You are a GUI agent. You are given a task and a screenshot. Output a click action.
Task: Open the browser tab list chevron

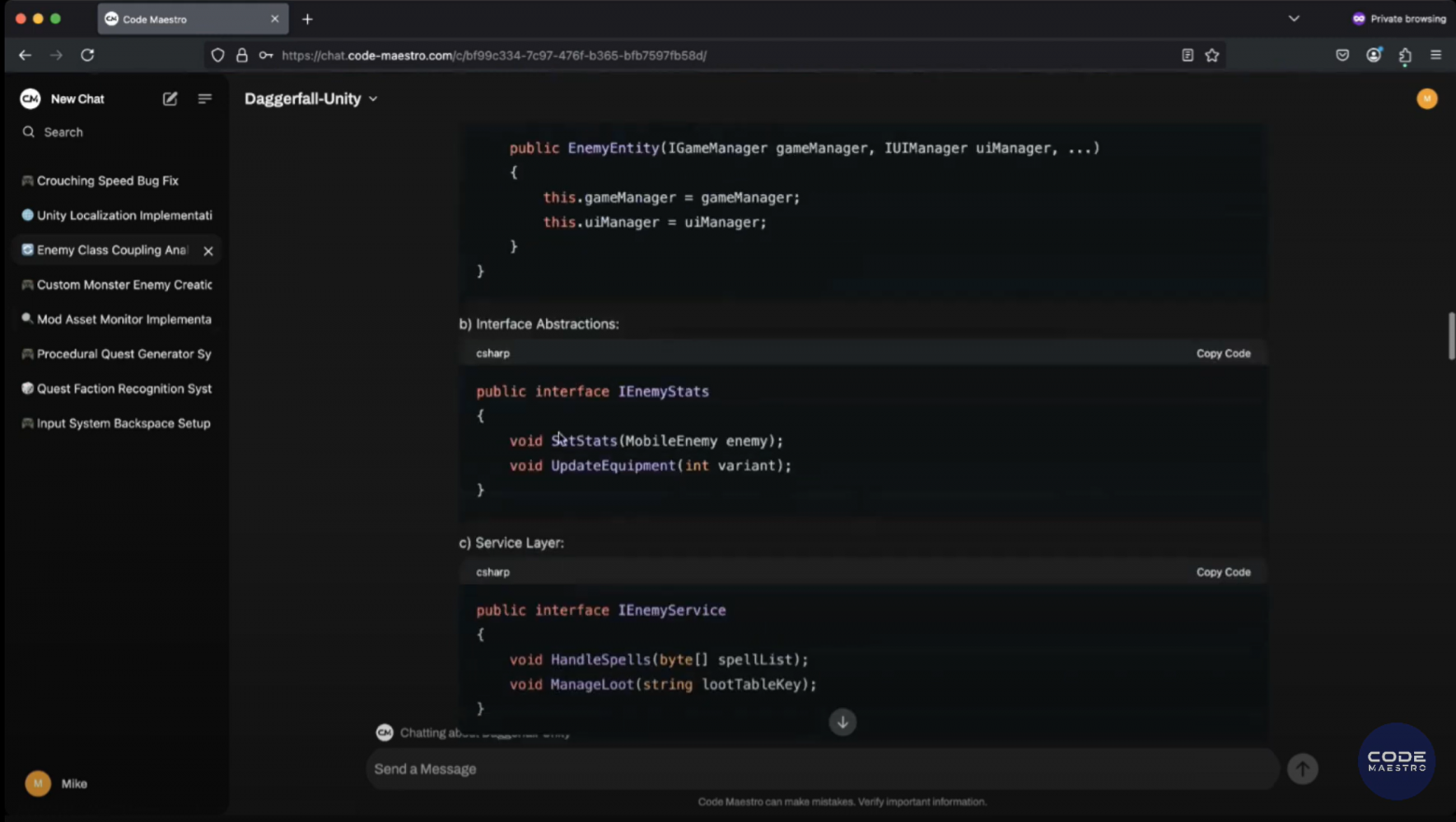click(1294, 18)
